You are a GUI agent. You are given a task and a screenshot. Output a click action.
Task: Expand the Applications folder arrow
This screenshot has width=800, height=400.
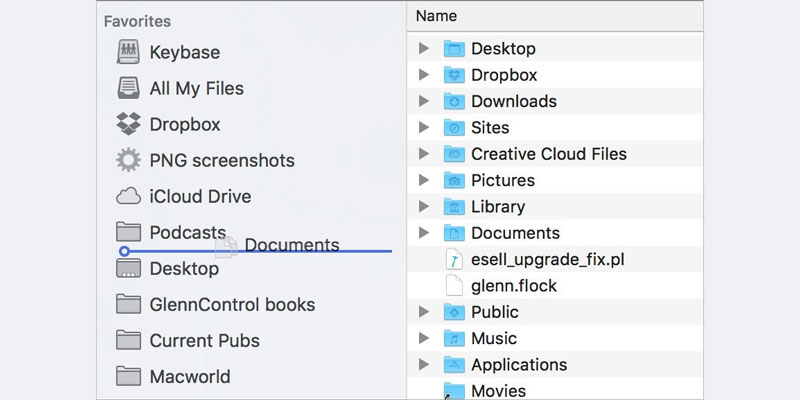(x=424, y=365)
